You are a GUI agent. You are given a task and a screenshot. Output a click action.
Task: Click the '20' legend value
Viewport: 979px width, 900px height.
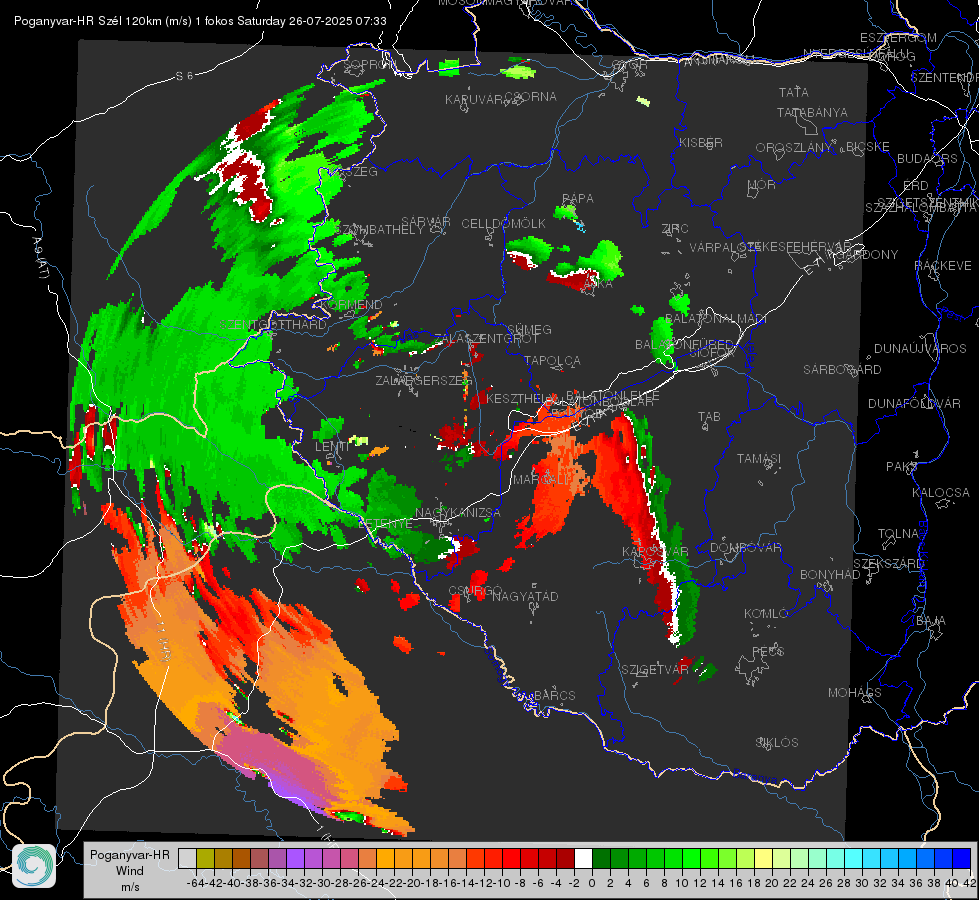point(772,883)
